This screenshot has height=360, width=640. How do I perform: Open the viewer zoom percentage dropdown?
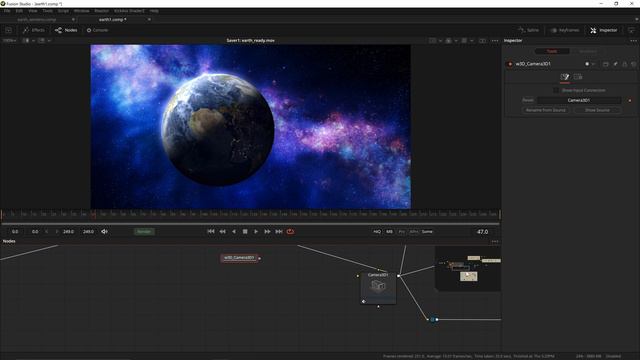(x=9, y=40)
